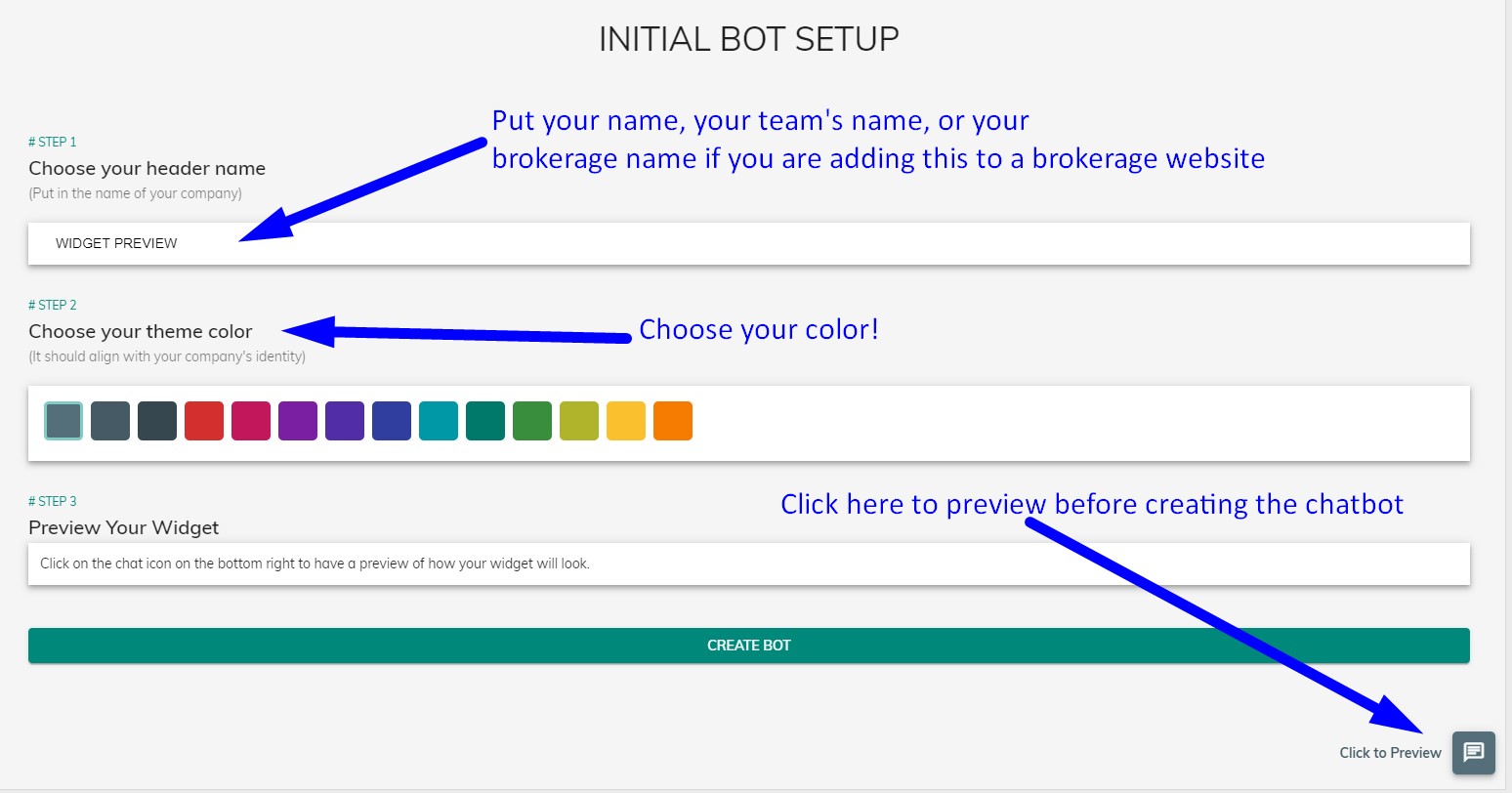Click the 'Click to Preview' label

click(x=1389, y=752)
